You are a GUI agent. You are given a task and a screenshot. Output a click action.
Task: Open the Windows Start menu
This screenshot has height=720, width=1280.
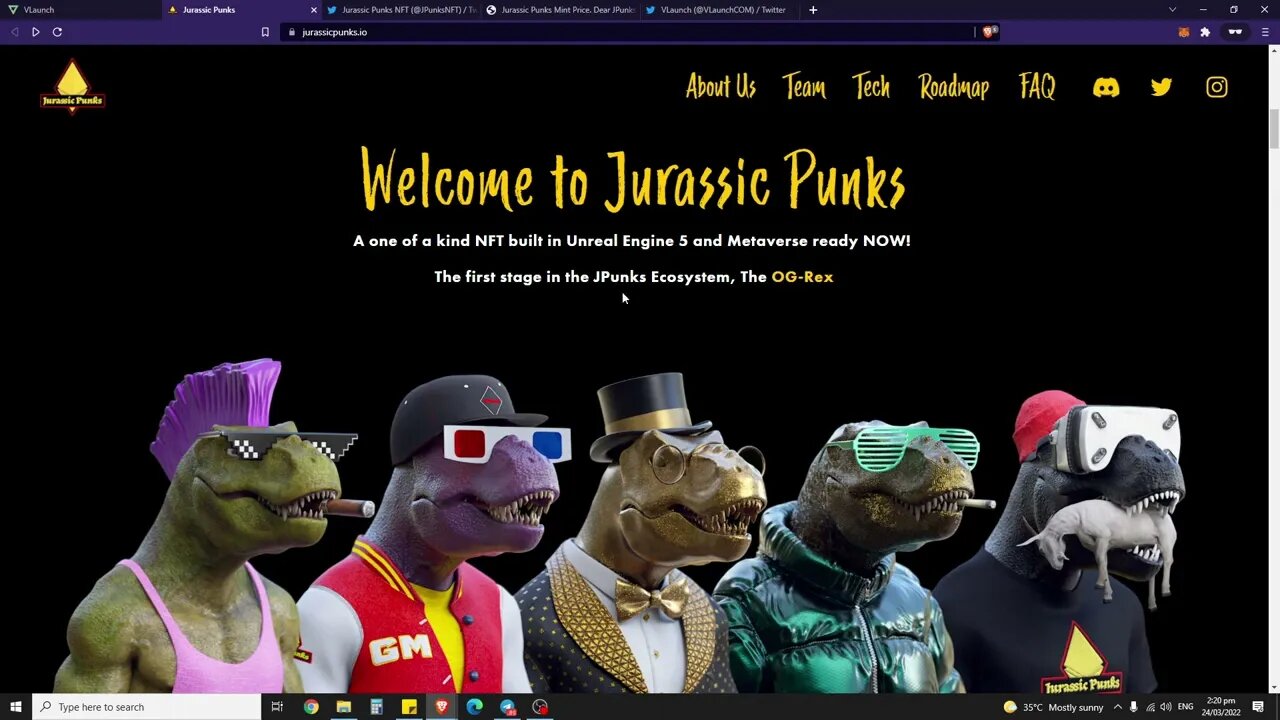coord(16,707)
